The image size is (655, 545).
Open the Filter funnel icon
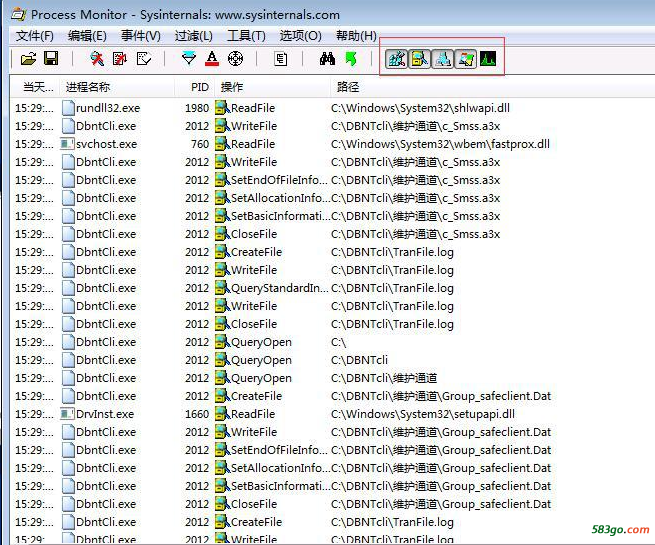pyautogui.click(x=188, y=59)
